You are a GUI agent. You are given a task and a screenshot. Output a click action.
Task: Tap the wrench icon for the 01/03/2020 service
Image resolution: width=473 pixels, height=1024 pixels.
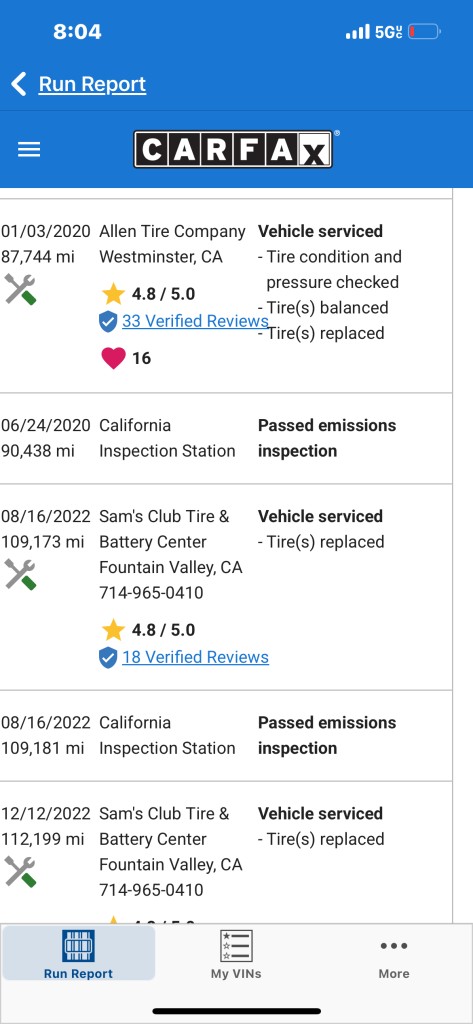[x=20, y=289]
